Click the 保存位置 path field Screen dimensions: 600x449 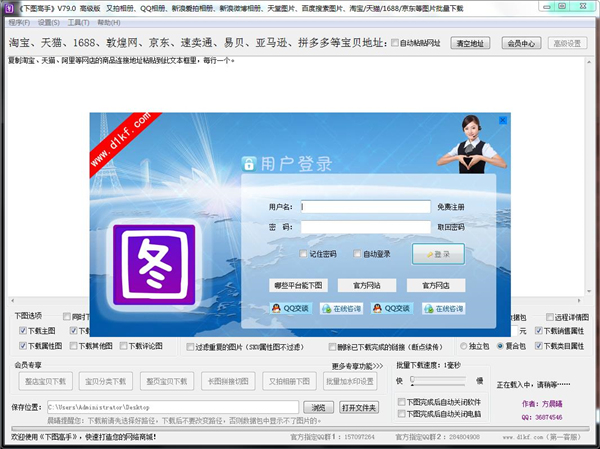pyautogui.click(x=173, y=407)
